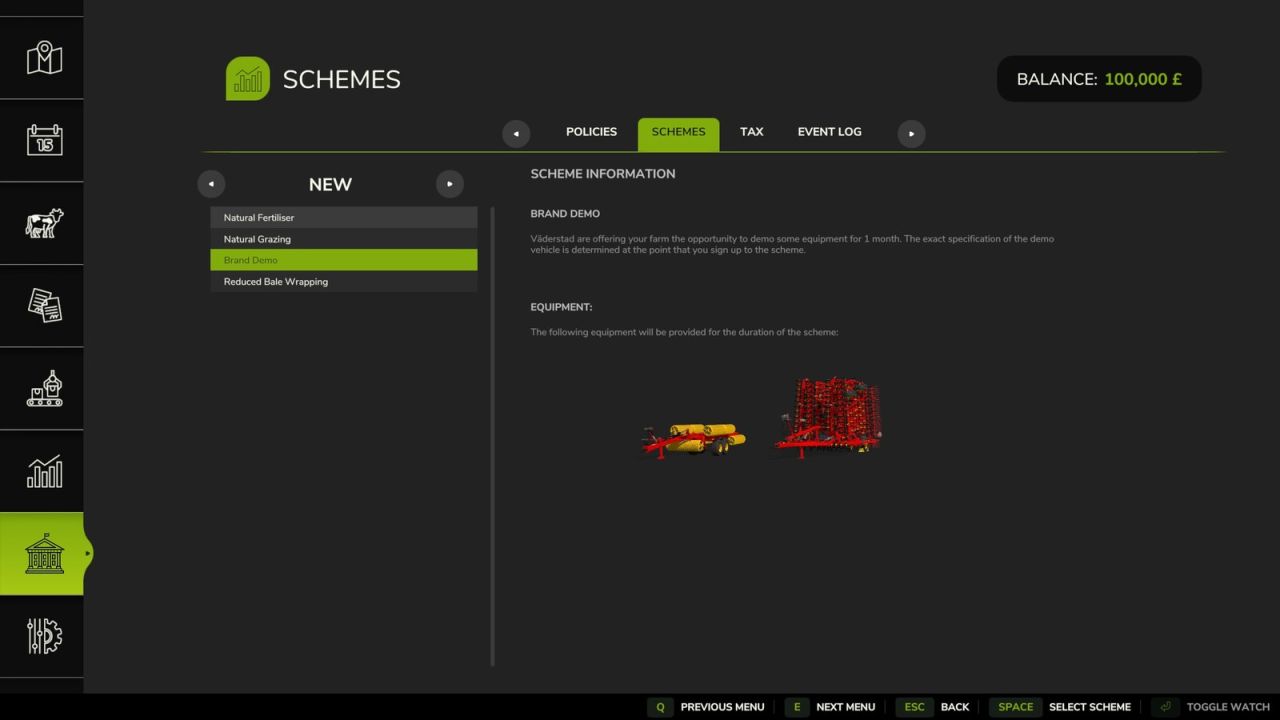Select the Natural Fertiliser scheme

coord(343,217)
